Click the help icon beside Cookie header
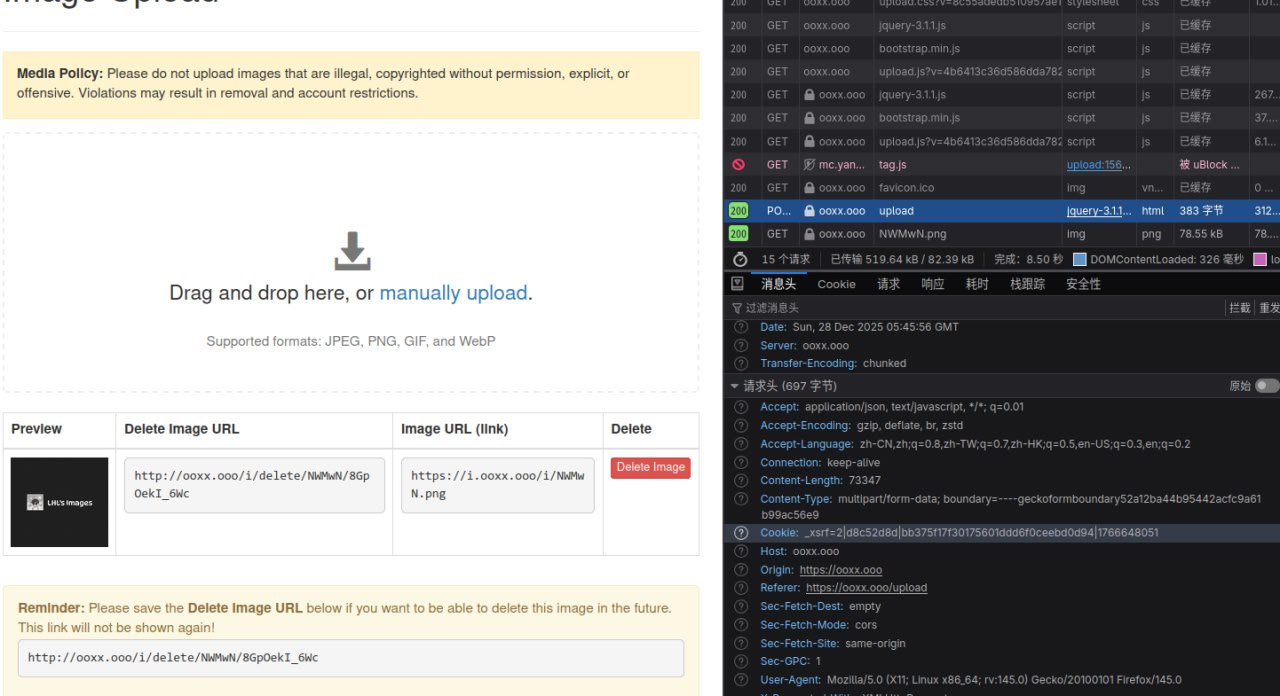The width and height of the screenshot is (1280, 696). tap(741, 533)
